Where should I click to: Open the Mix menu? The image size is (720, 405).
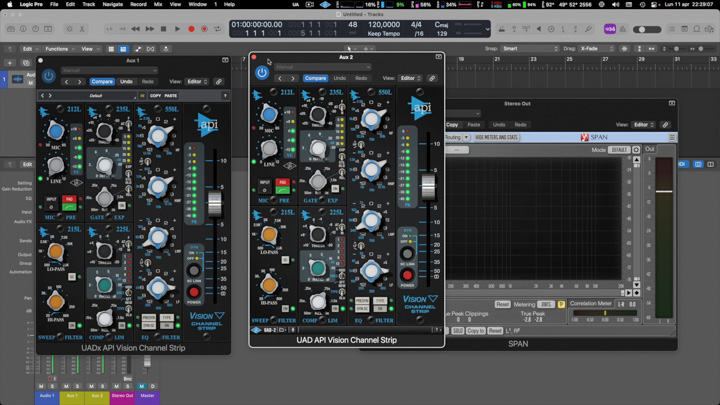158,4
